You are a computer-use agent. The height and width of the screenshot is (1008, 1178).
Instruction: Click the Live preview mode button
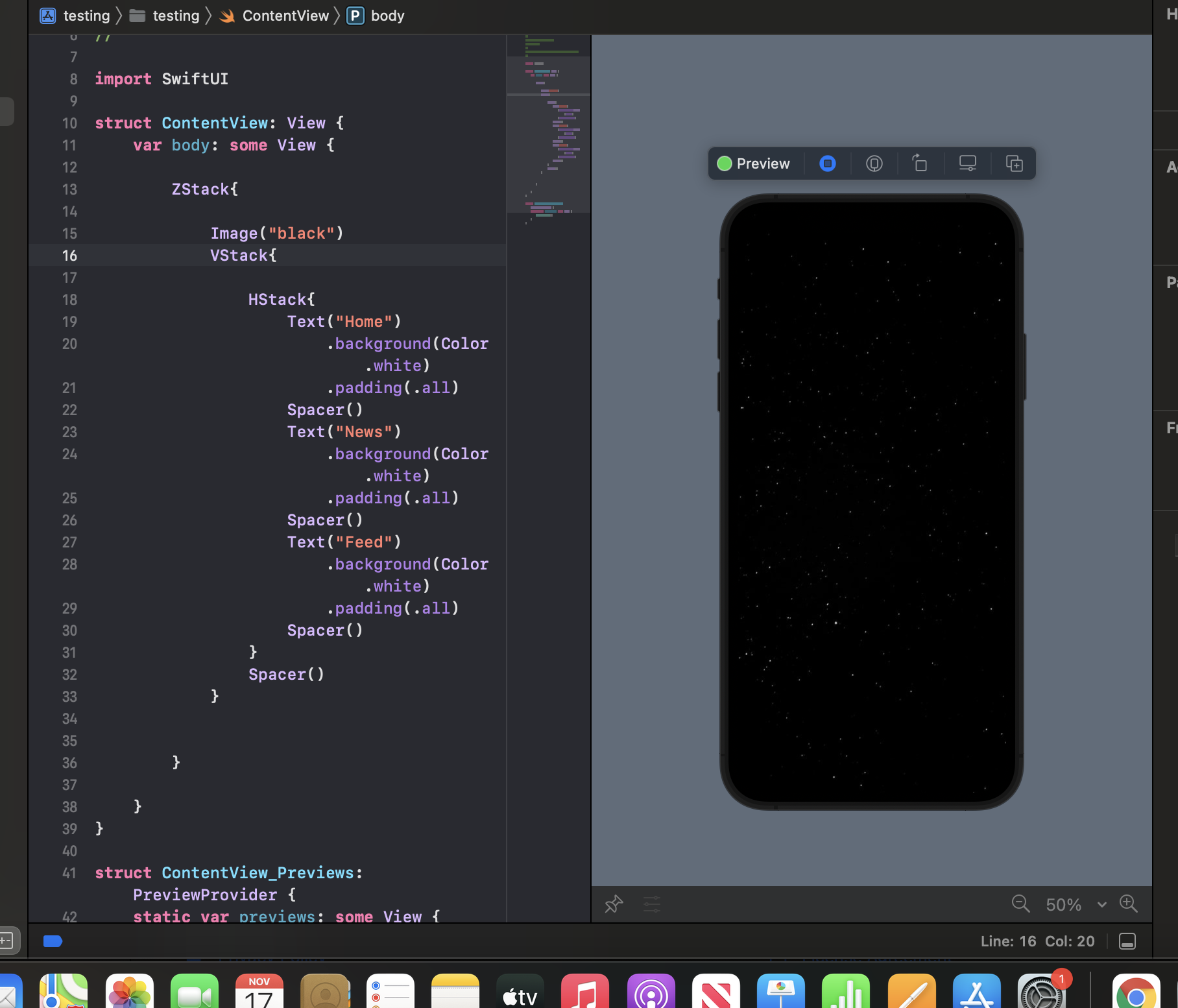(x=827, y=163)
